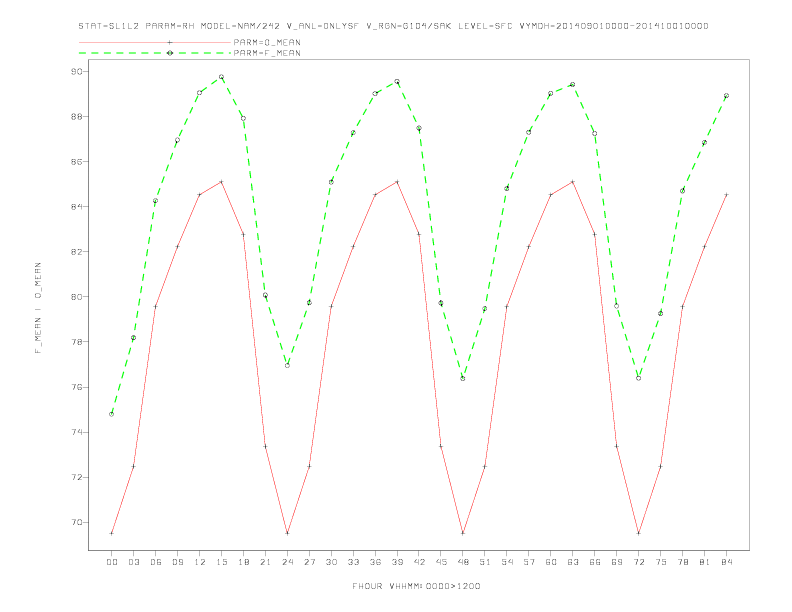The width and height of the screenshot is (792, 612).
Task: Click the 06 forecast hour x-axis tick
Action: (x=156, y=562)
